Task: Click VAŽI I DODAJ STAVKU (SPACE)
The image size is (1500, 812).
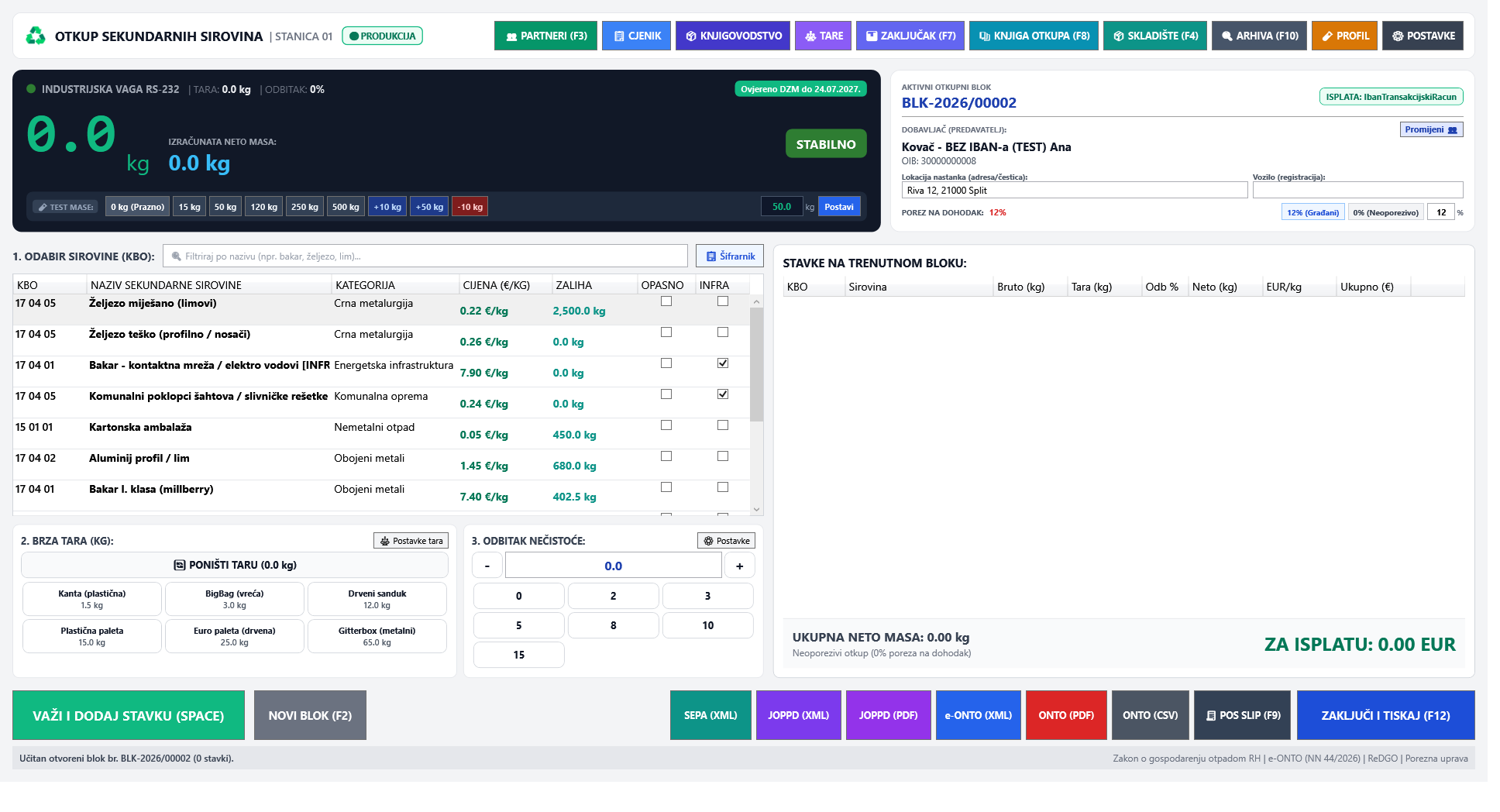Action: click(x=129, y=715)
